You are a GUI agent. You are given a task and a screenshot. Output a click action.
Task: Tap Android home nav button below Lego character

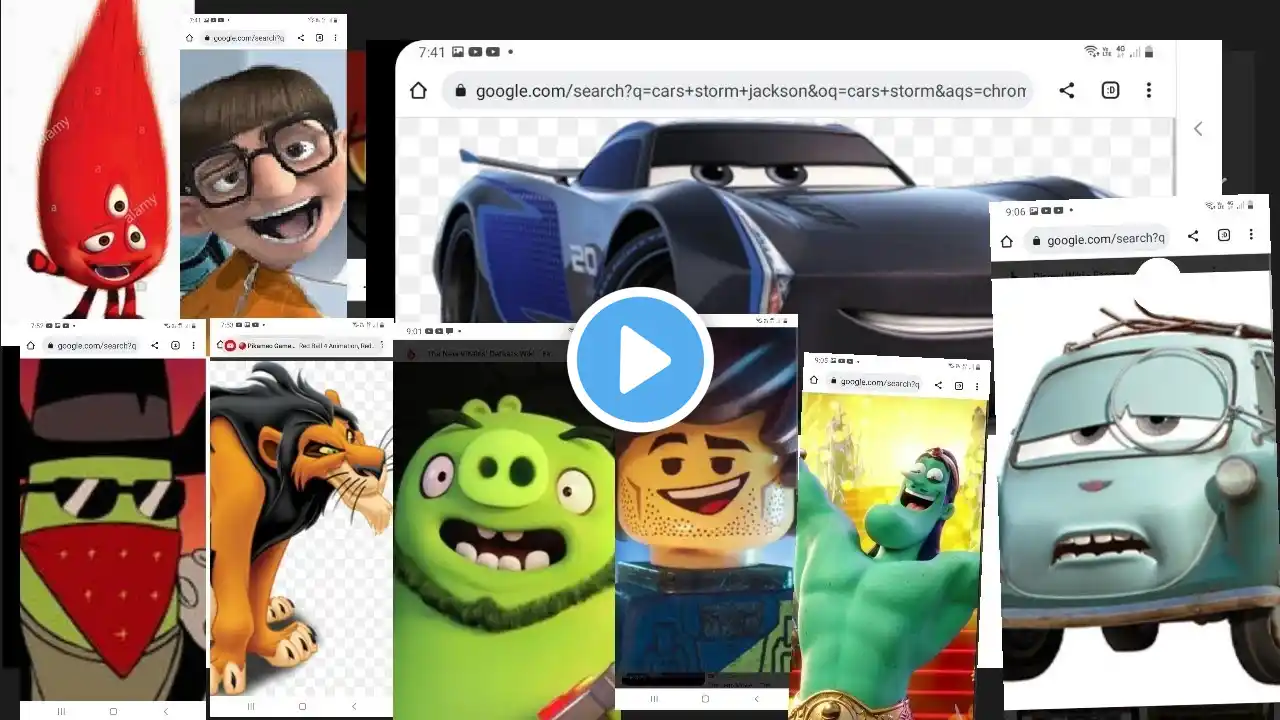point(705,698)
